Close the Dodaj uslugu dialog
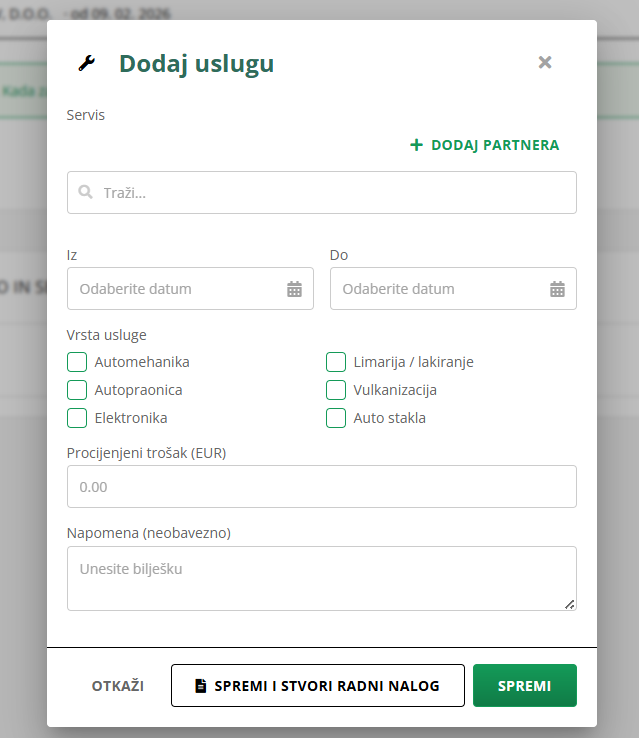 click(x=545, y=62)
